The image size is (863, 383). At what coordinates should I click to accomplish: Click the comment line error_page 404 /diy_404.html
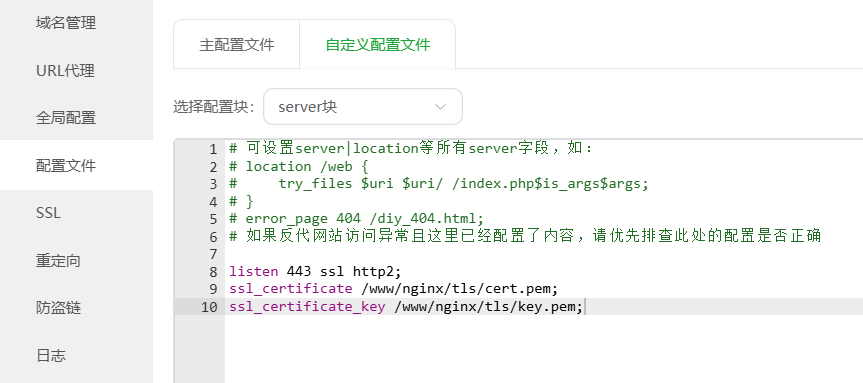click(x=357, y=218)
